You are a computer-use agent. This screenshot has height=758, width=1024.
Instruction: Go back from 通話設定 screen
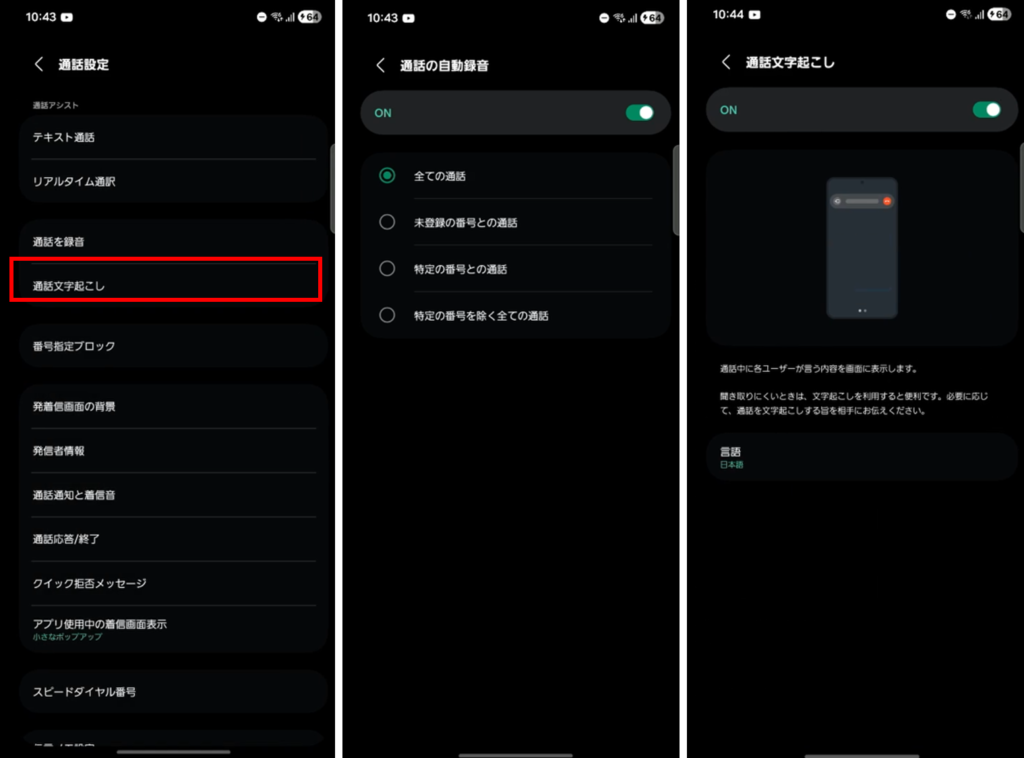39,64
